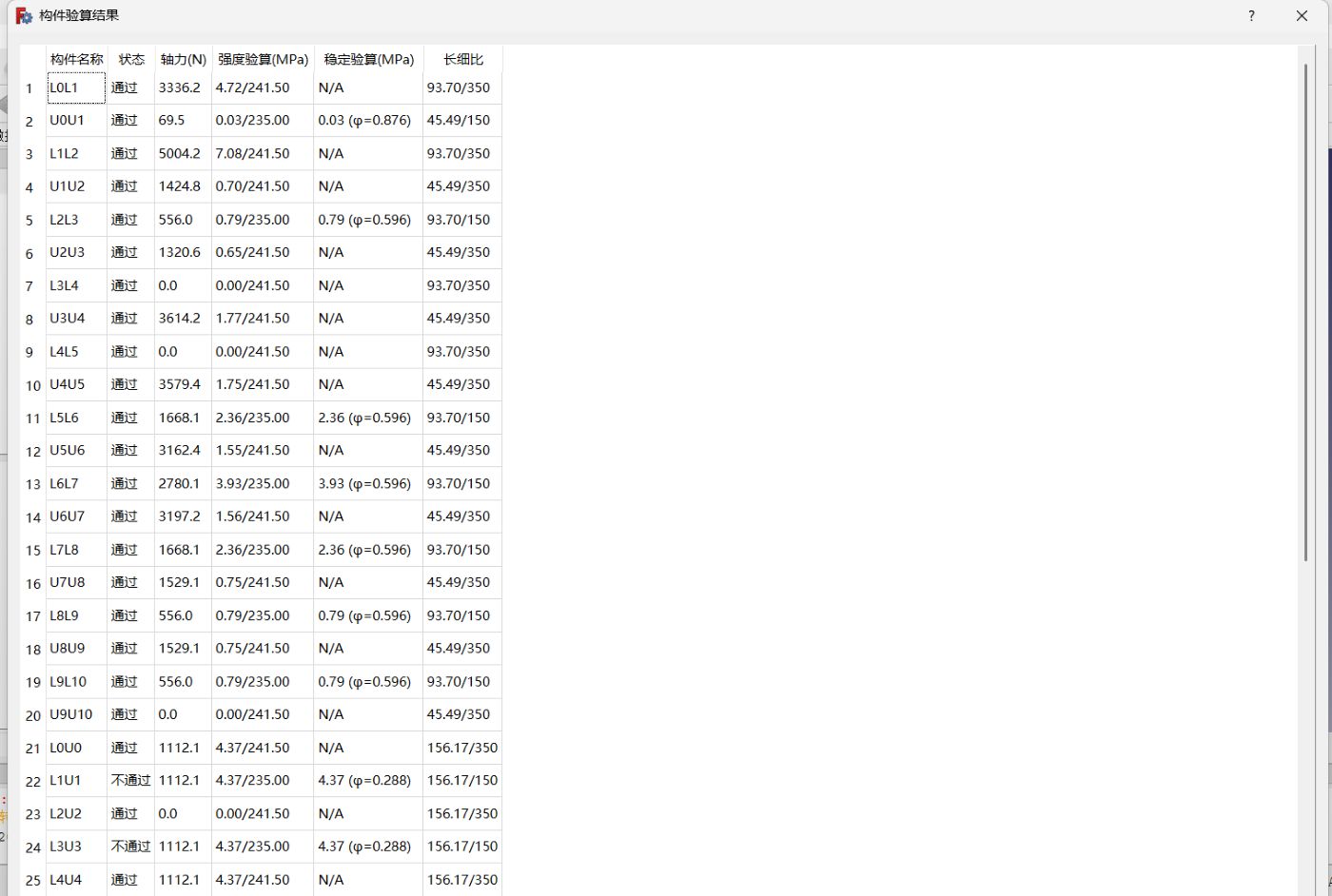Image resolution: width=1332 pixels, height=896 pixels.
Task: Click the 4.72/241.50 strength check cell
Action: [x=263, y=88]
